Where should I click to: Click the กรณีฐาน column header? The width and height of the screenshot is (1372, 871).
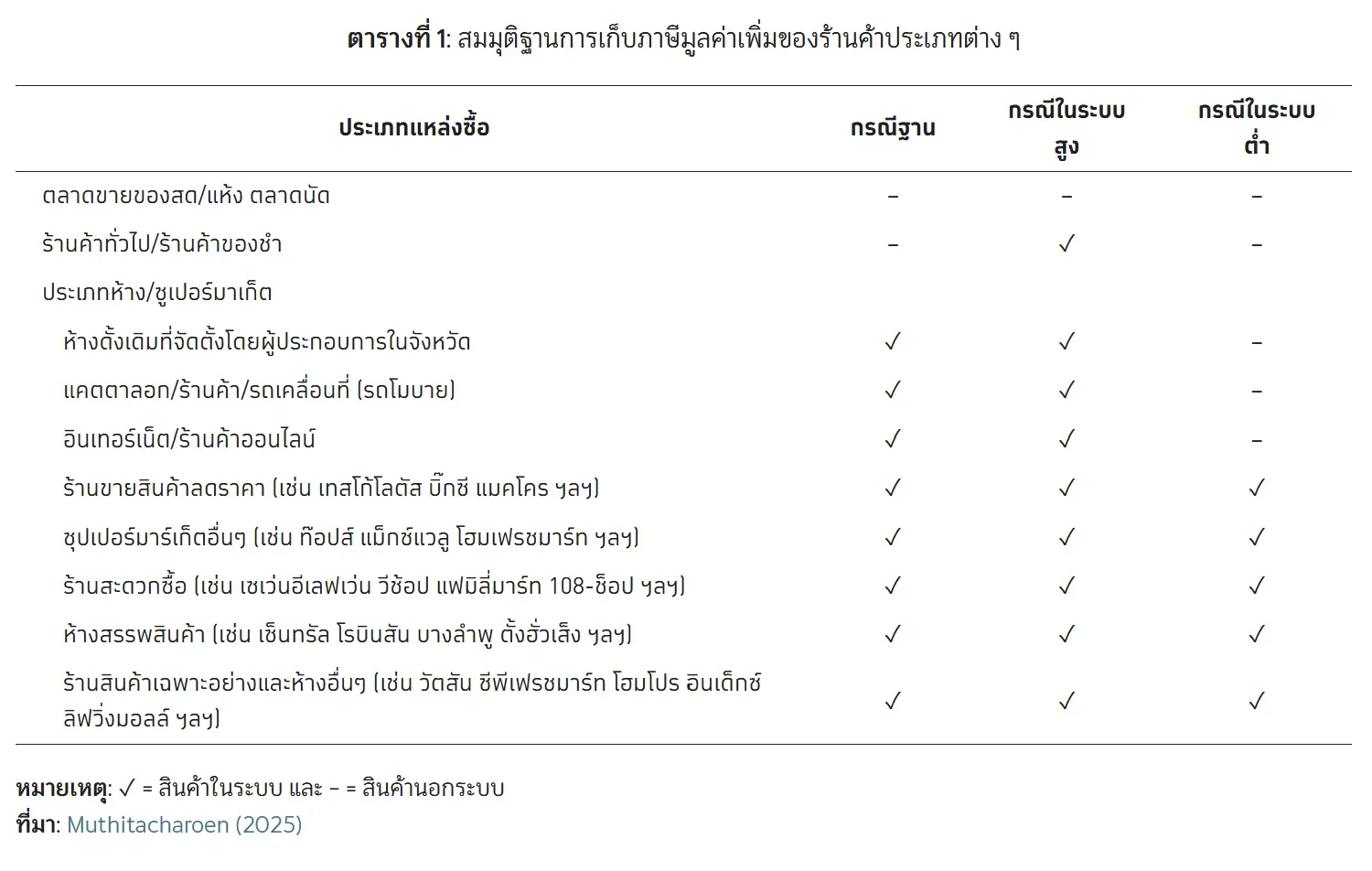(x=893, y=128)
